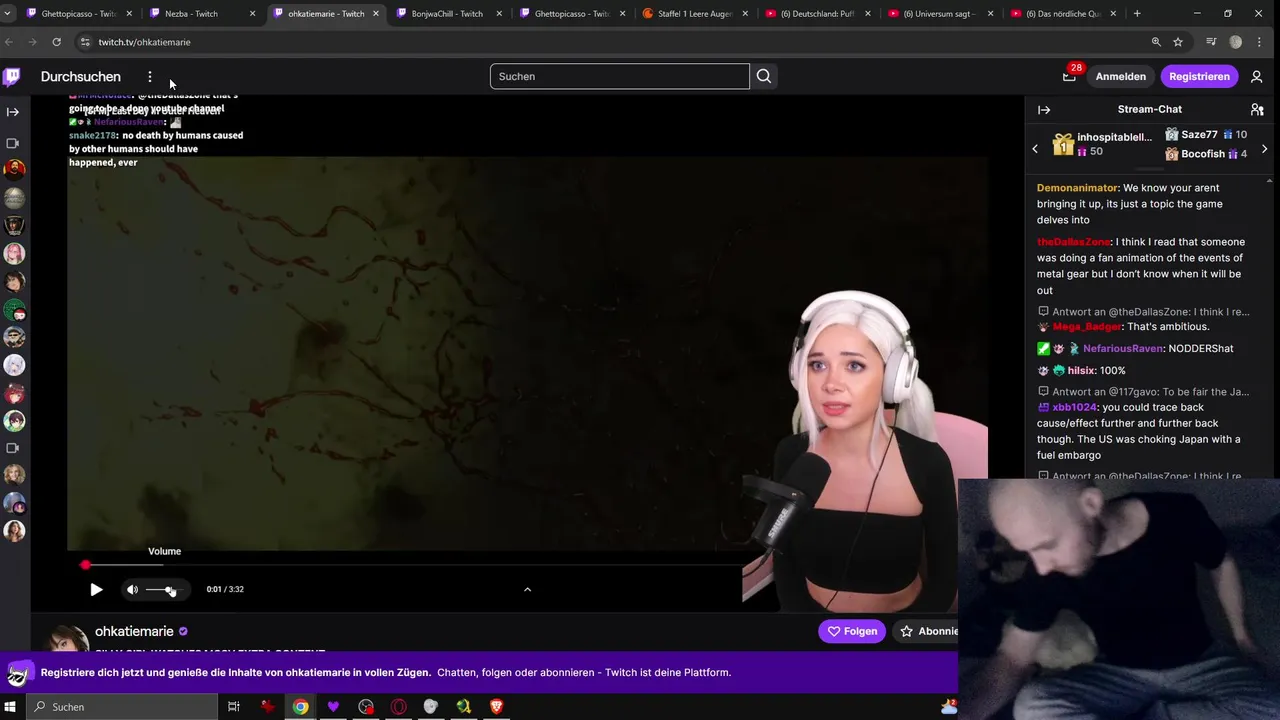Seek on the video progress bar
This screenshot has height=720, width=1280.
pos(413,566)
